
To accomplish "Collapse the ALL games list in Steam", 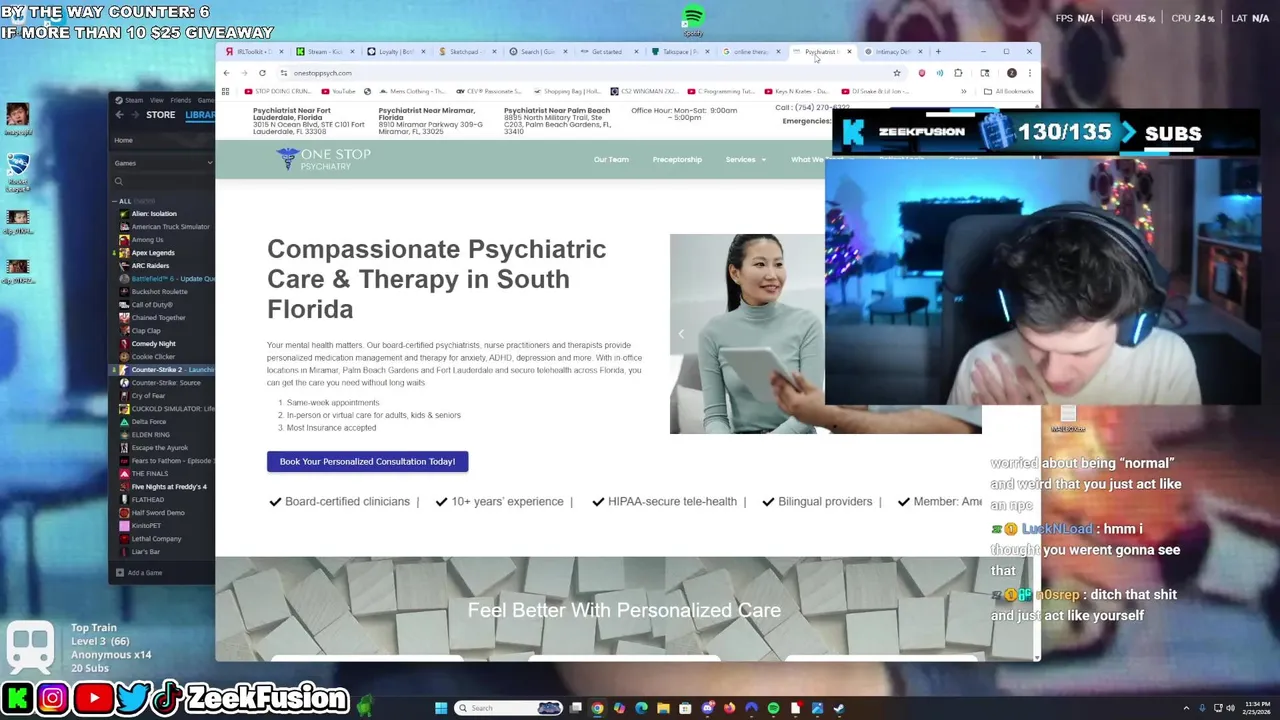I will tap(114, 201).
